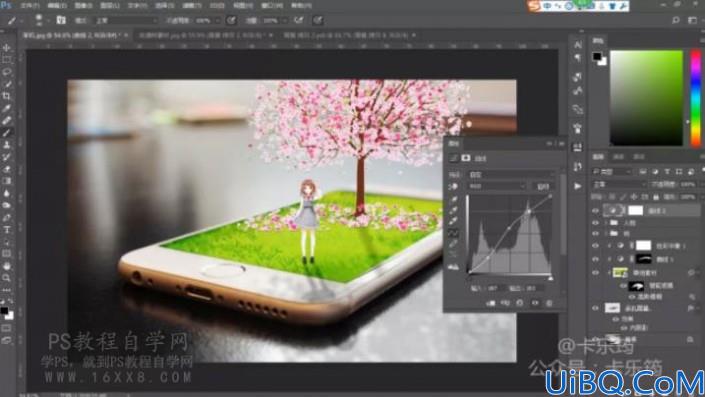Click inside the green color picker field
This screenshot has height=397, width=705.
646,98
